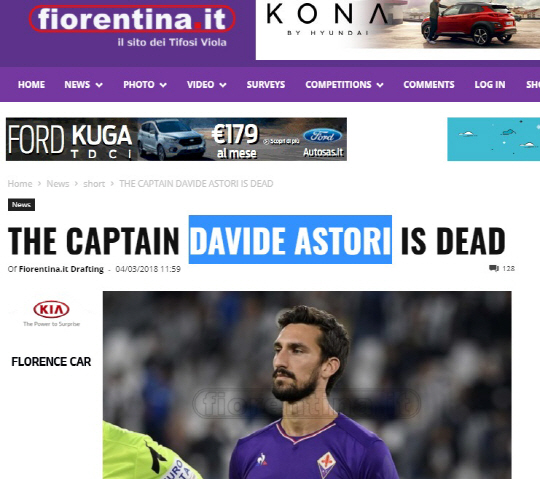540x479 pixels.
Task: Click the Fiorentina.it Drafting author link
Action: point(61,269)
